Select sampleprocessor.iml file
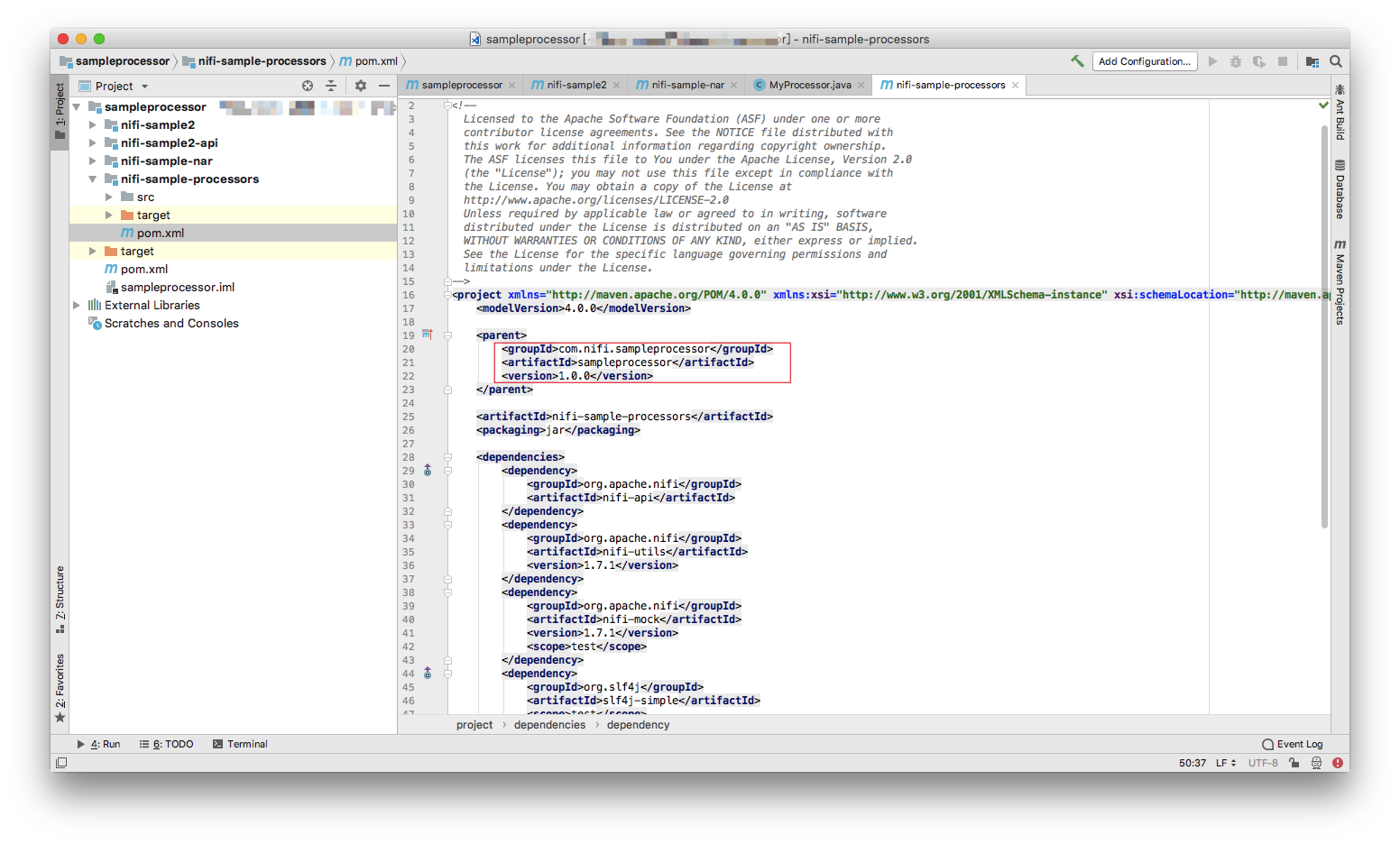This screenshot has width=1400, height=844. click(178, 287)
